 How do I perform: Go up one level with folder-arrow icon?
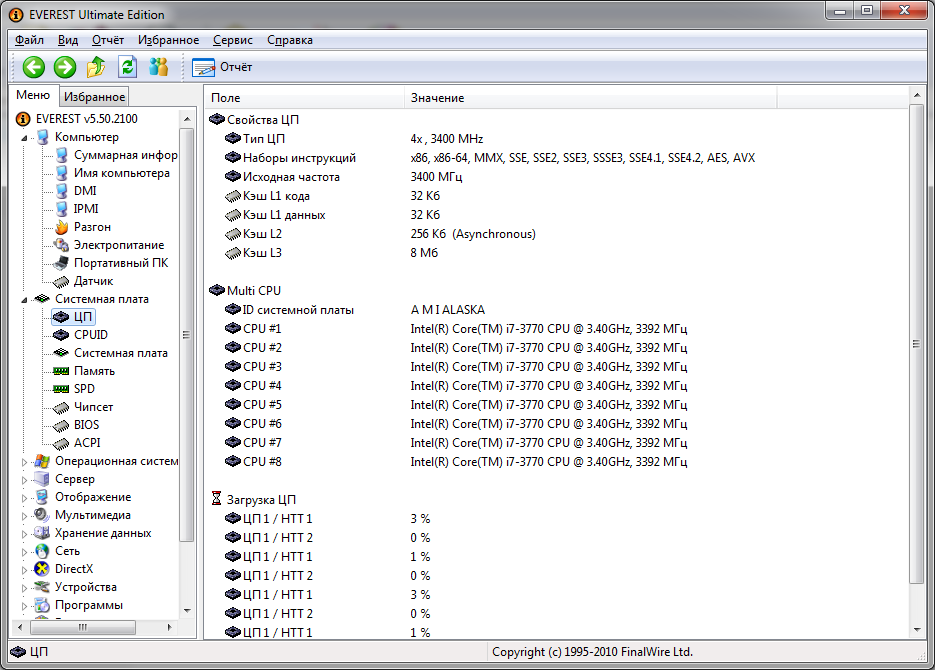coord(96,67)
